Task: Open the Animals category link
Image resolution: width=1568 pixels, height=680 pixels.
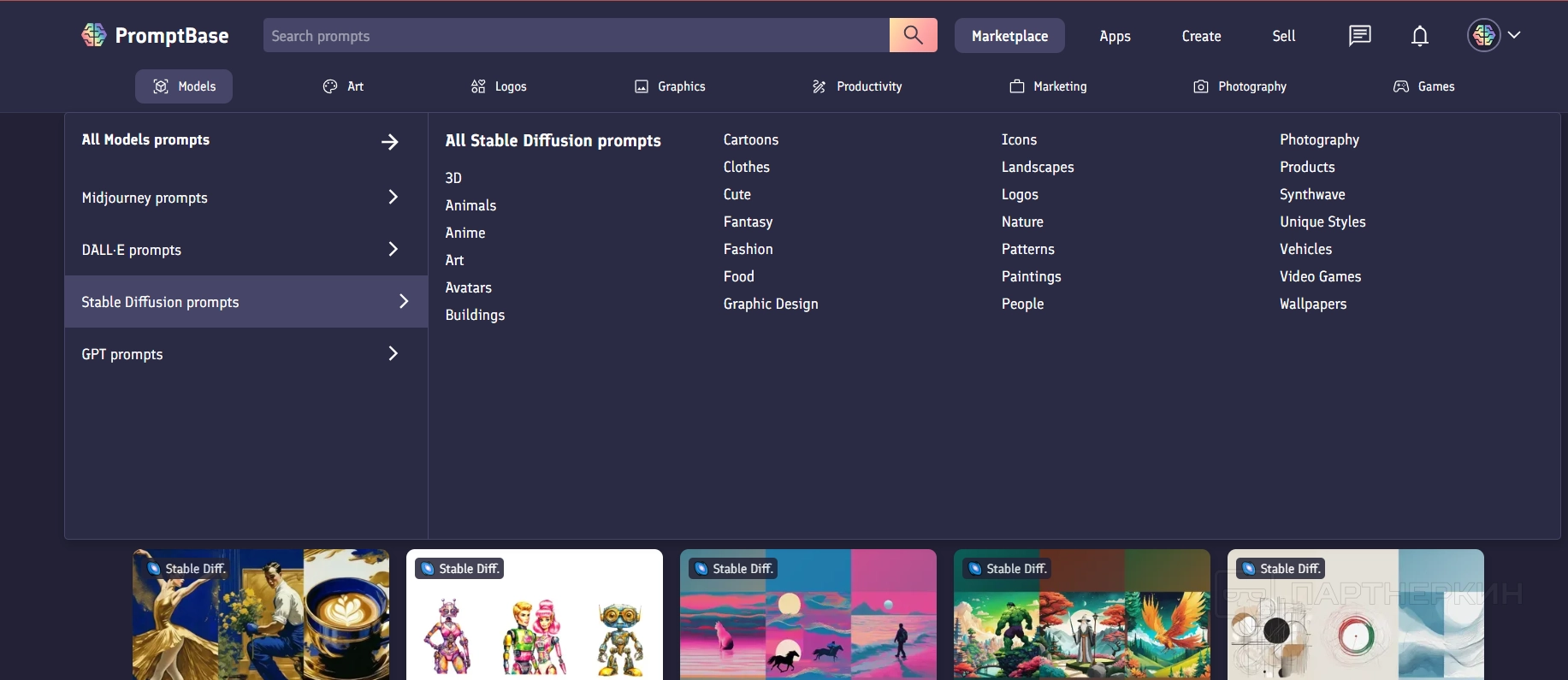Action: coord(470,205)
